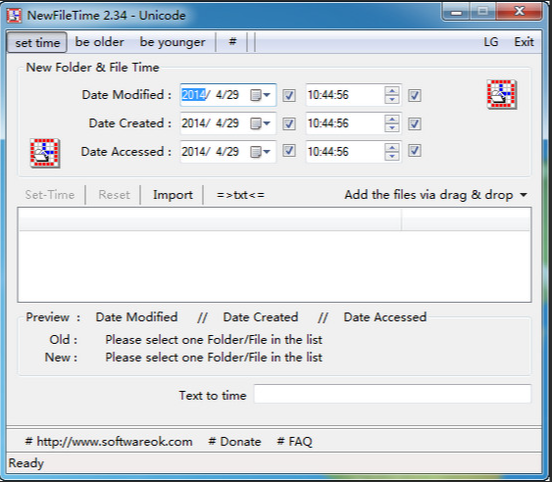Open the Date Accessed calendar picker icon
The image size is (552, 482).
(x=260, y=152)
